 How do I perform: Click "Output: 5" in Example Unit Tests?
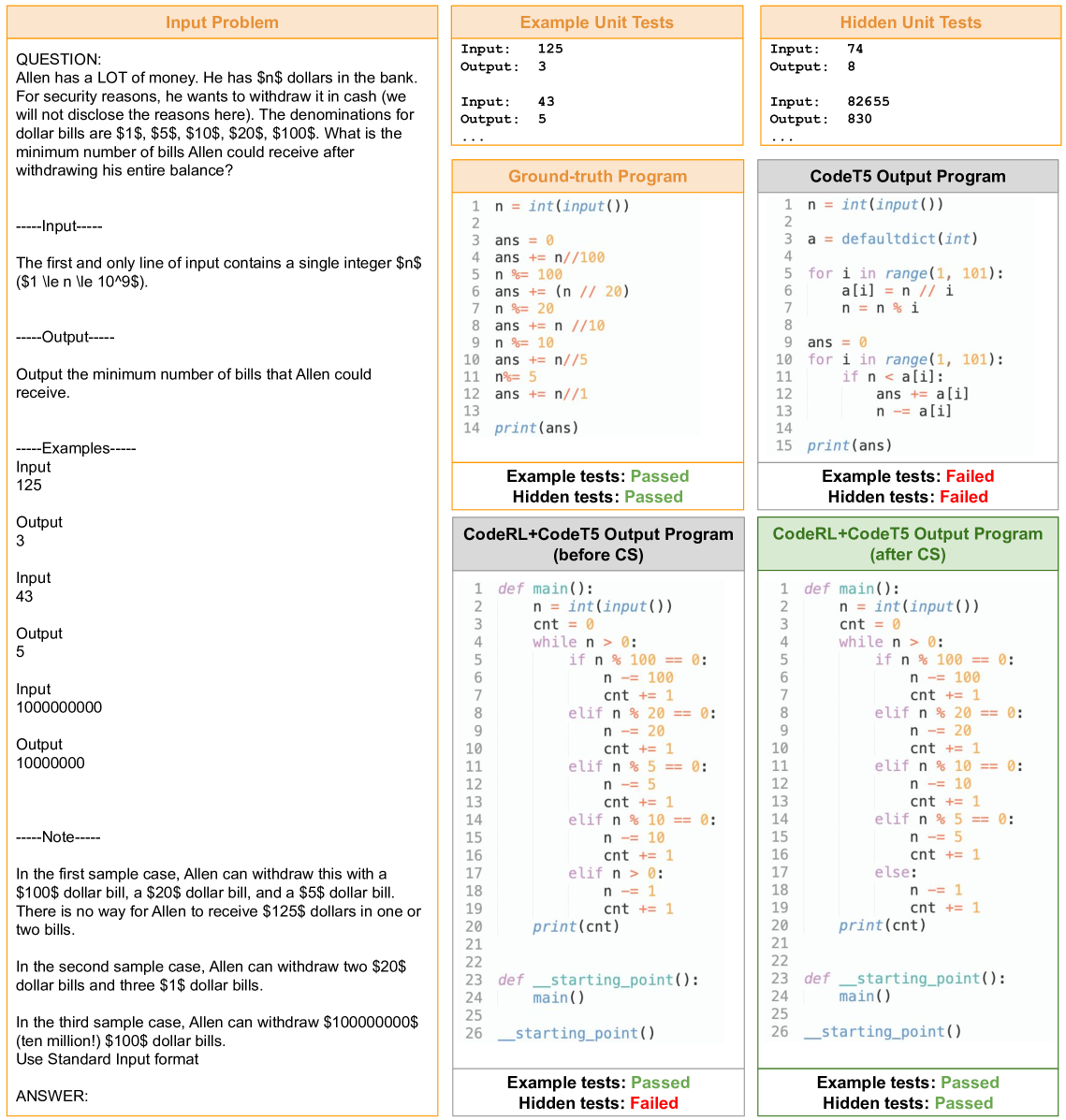click(503, 119)
